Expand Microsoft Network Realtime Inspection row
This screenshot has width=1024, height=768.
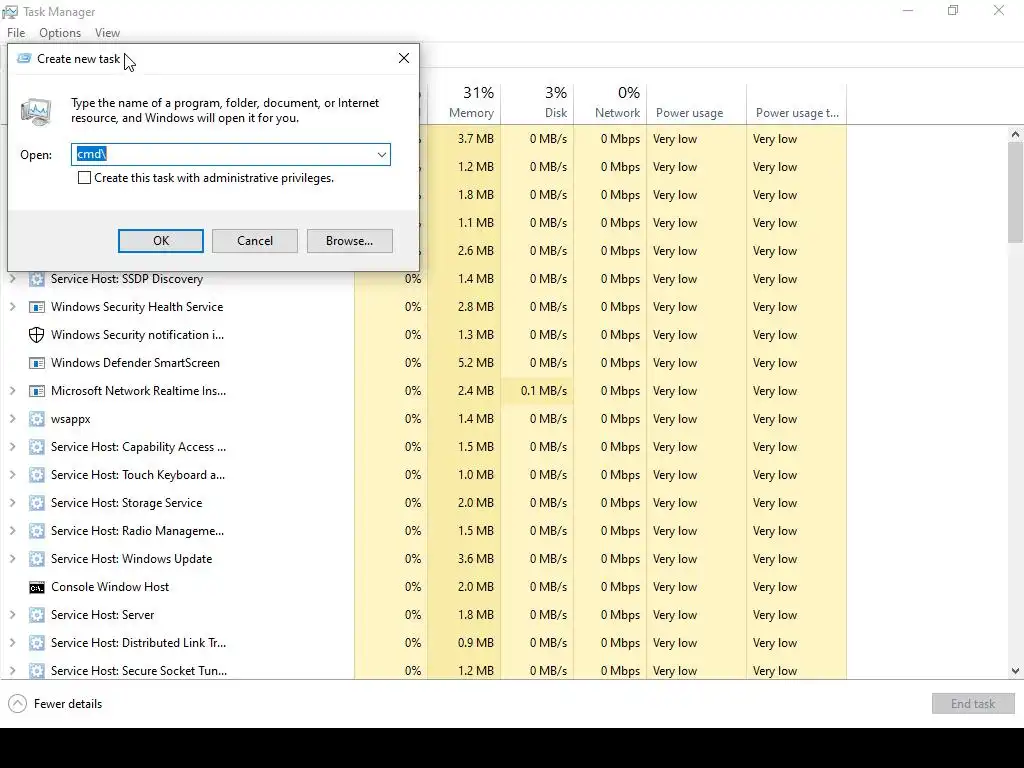(x=12, y=391)
